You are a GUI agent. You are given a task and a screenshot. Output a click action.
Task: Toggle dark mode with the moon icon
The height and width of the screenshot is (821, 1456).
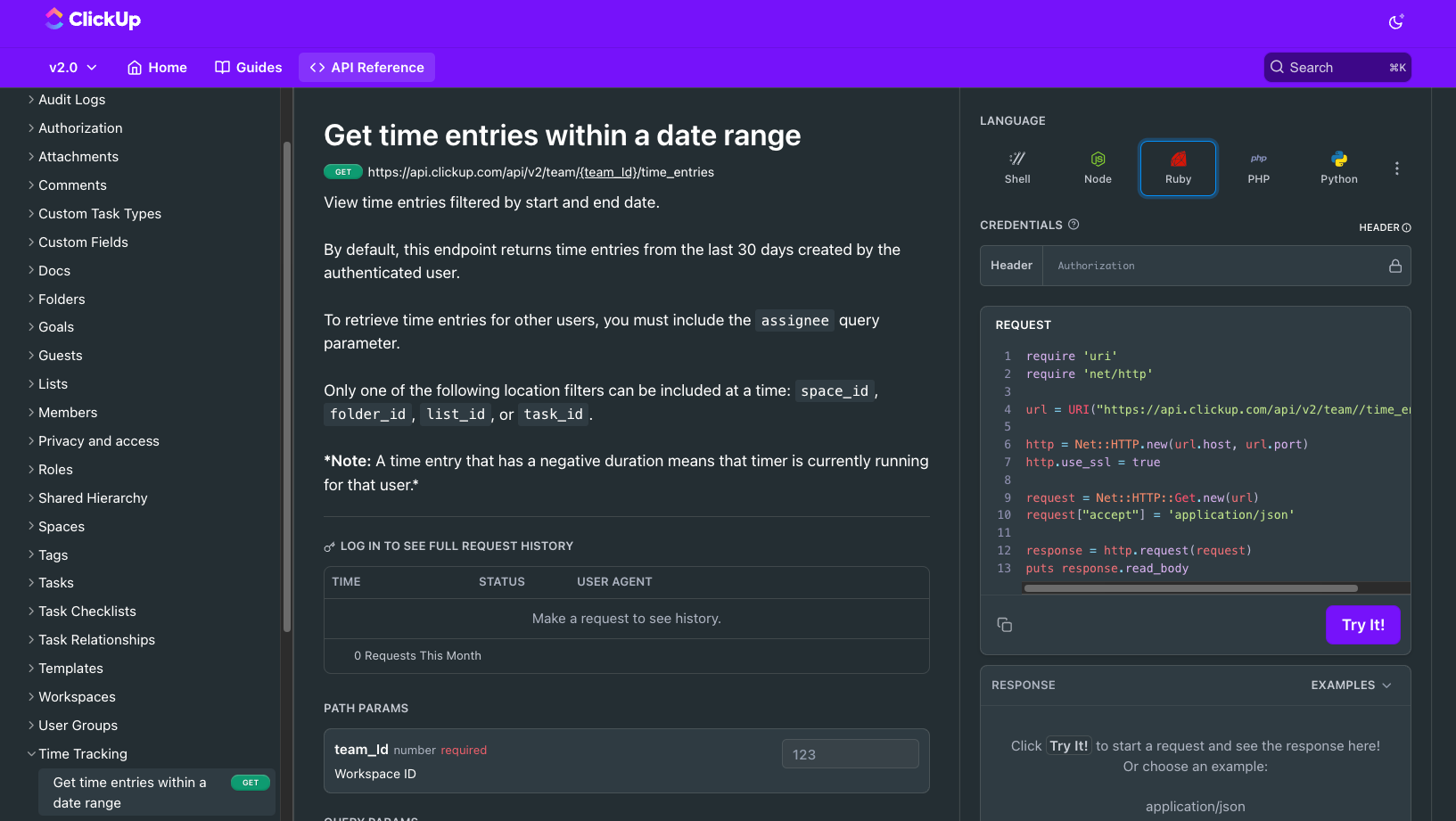pyautogui.click(x=1395, y=21)
